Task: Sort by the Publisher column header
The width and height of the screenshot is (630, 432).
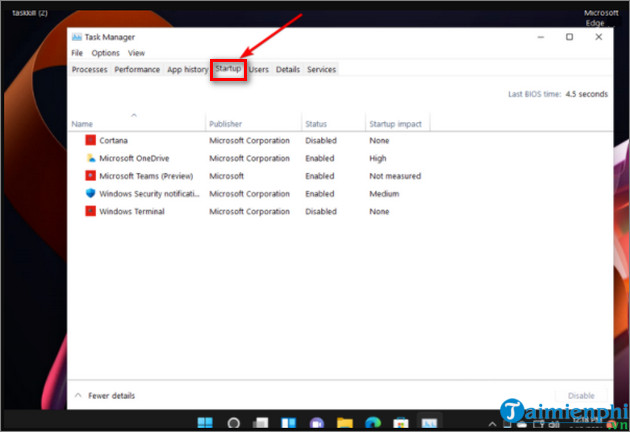Action: (x=254, y=124)
